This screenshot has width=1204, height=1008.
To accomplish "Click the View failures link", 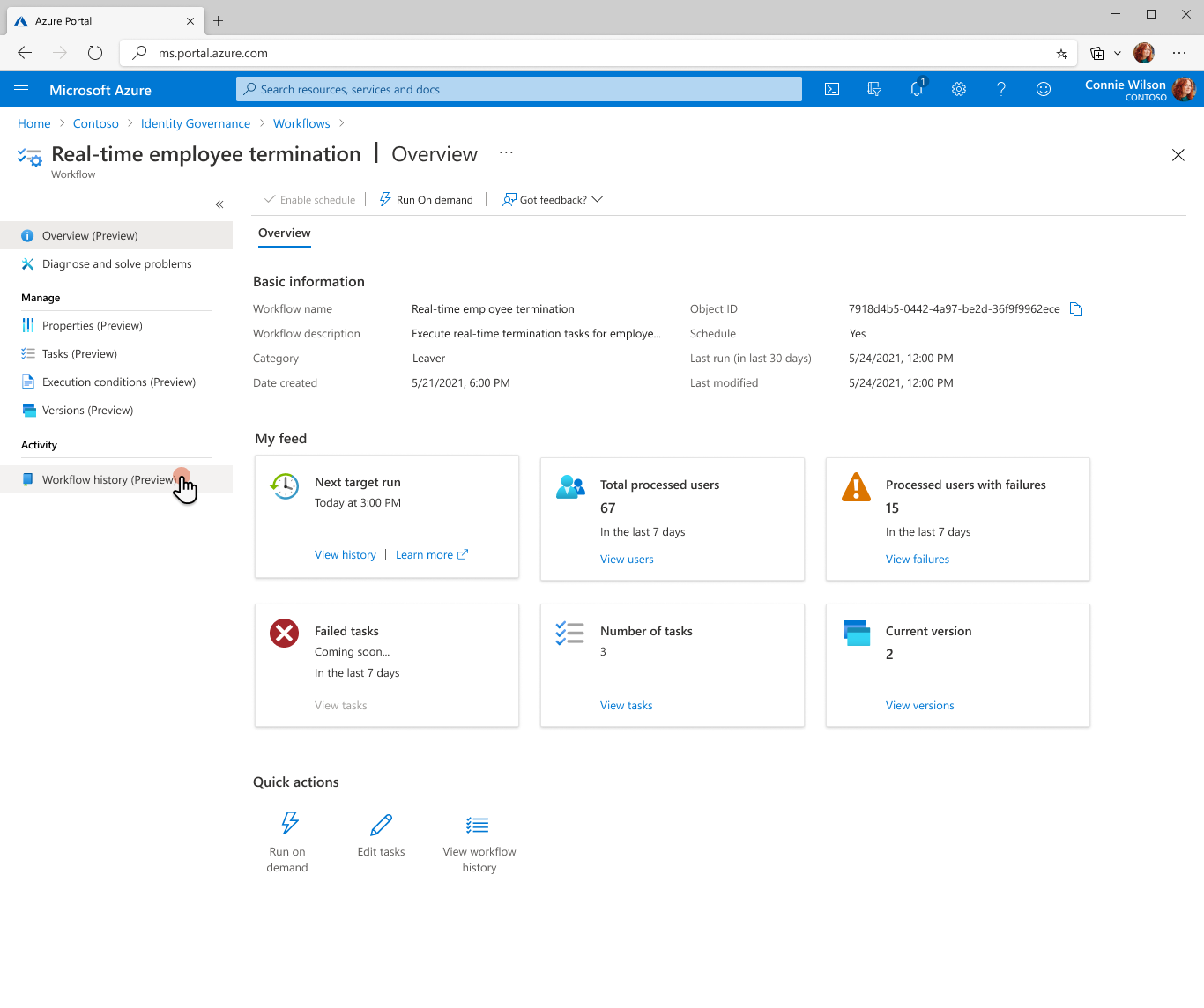I will (x=918, y=560).
